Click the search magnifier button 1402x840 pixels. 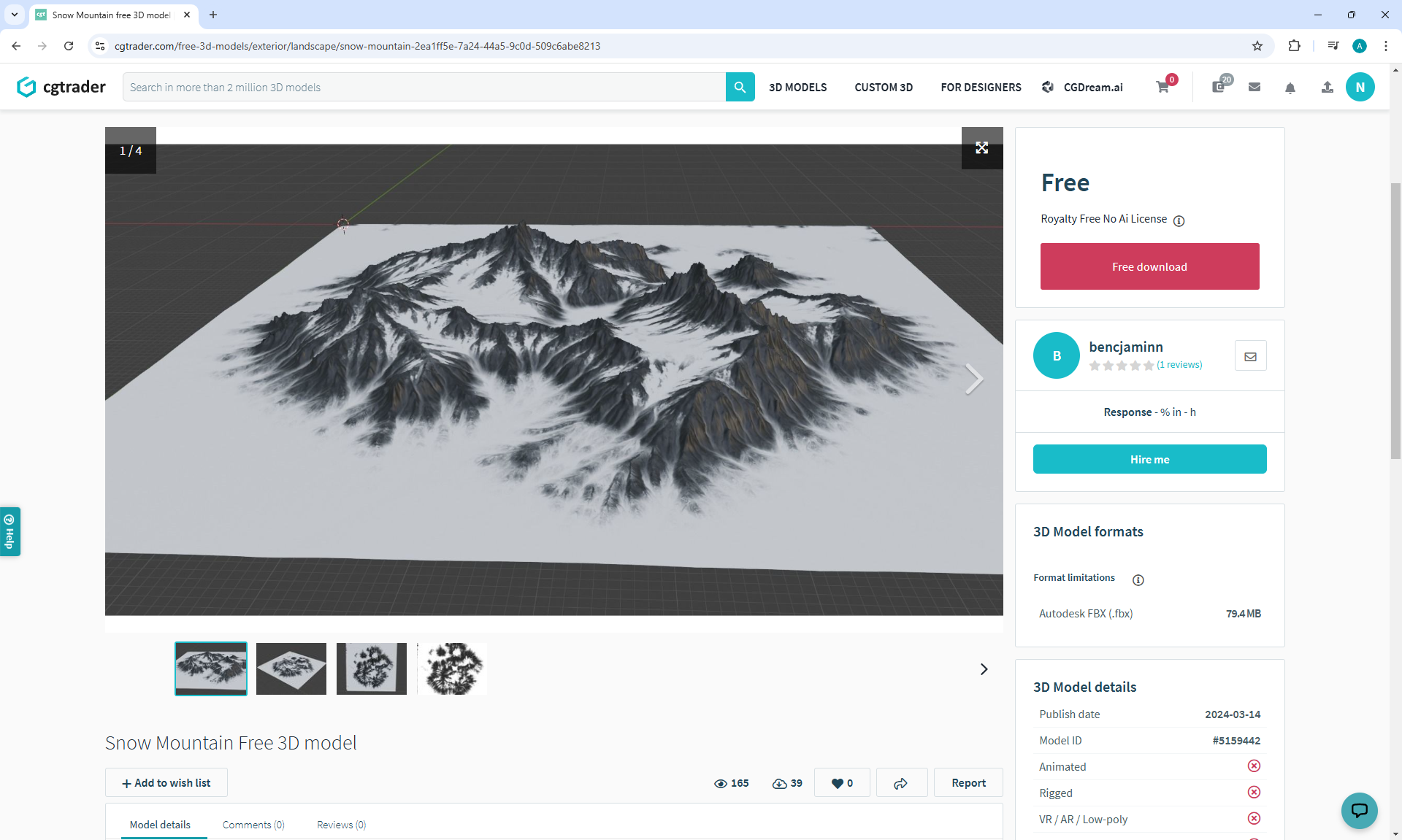tap(740, 87)
